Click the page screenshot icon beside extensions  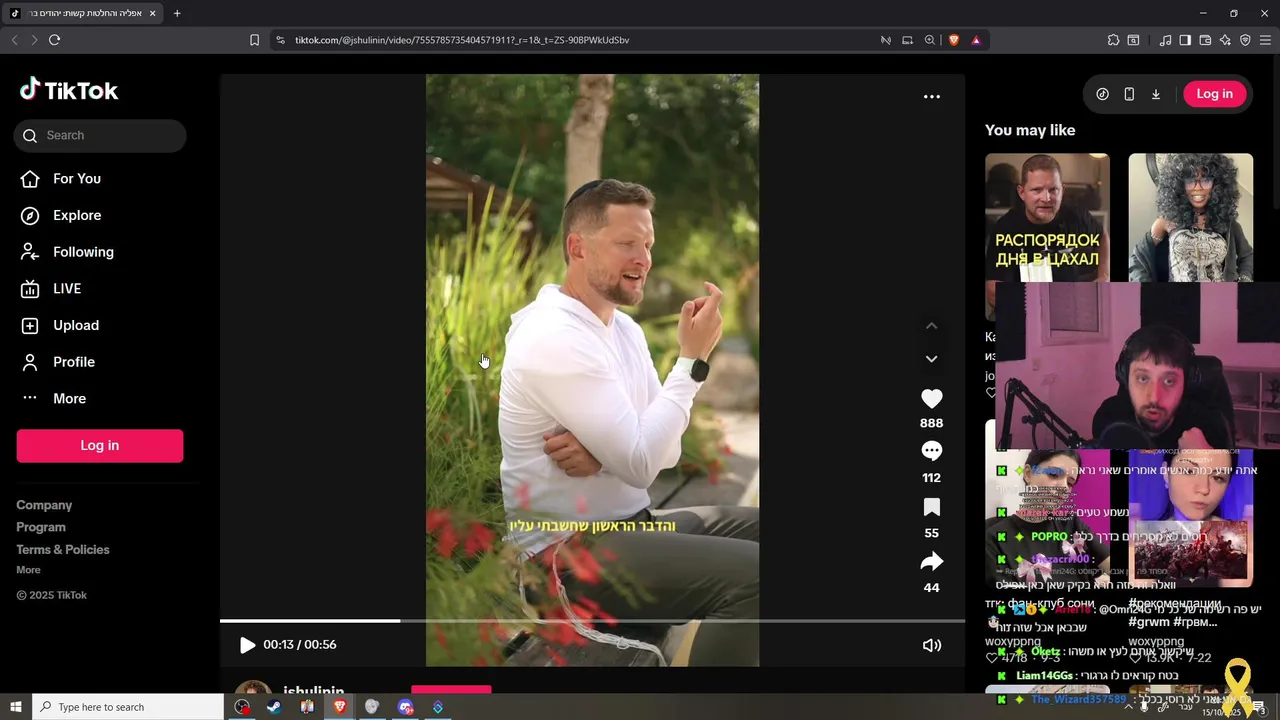pos(1133,40)
